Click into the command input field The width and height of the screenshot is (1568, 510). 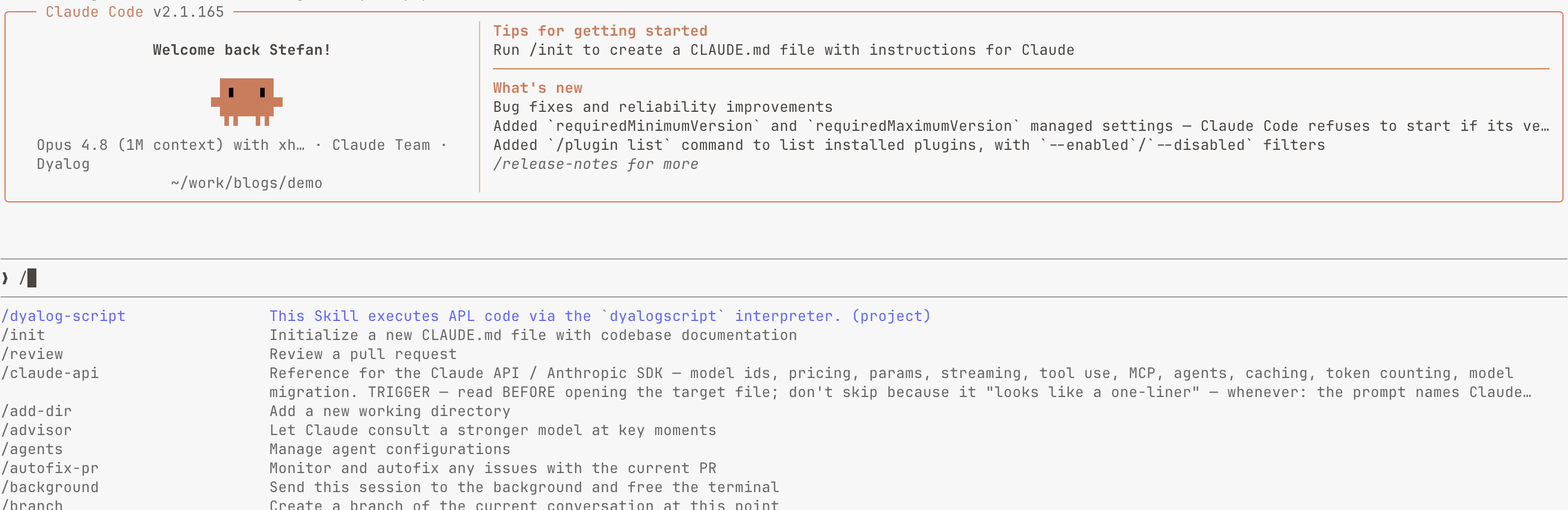coord(784,278)
